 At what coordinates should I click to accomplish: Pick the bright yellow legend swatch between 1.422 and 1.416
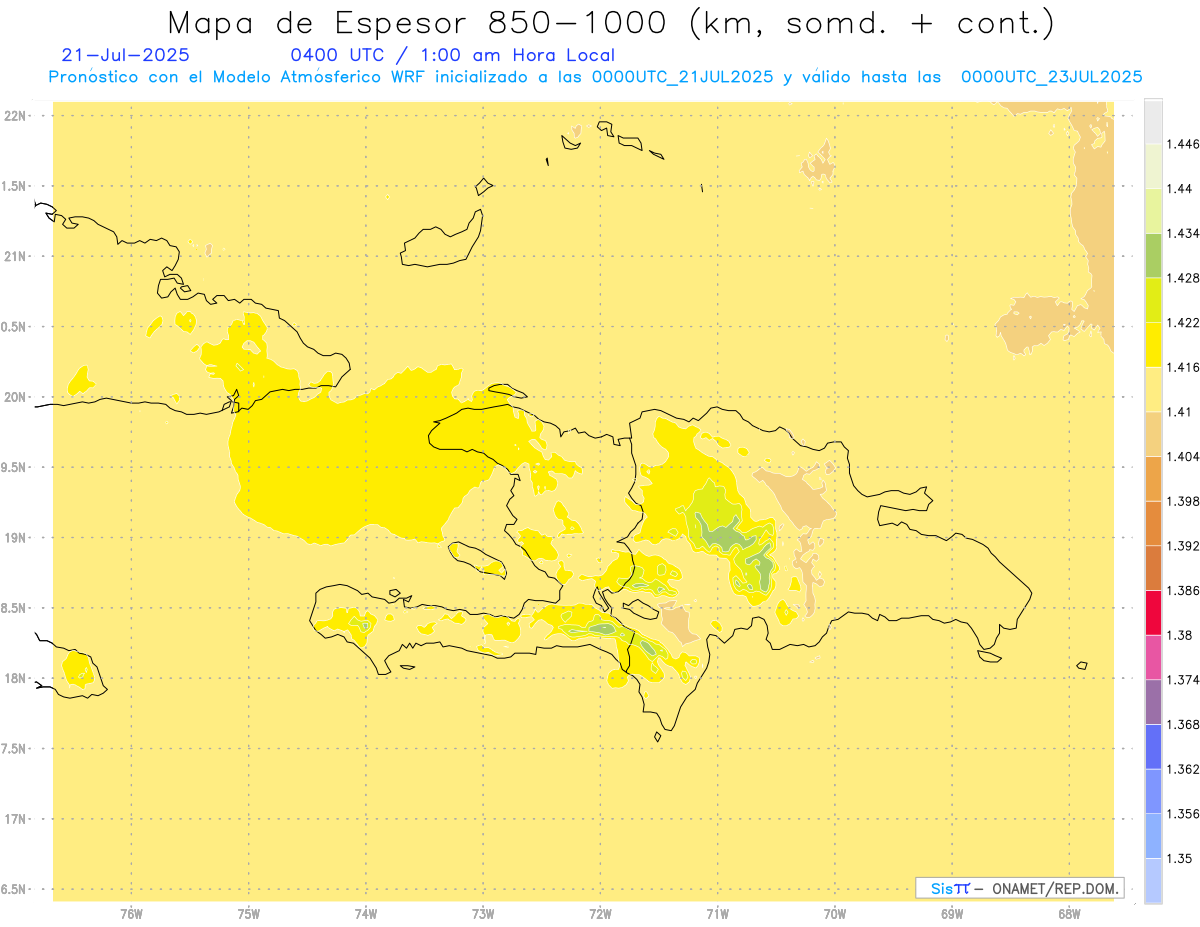click(1153, 344)
